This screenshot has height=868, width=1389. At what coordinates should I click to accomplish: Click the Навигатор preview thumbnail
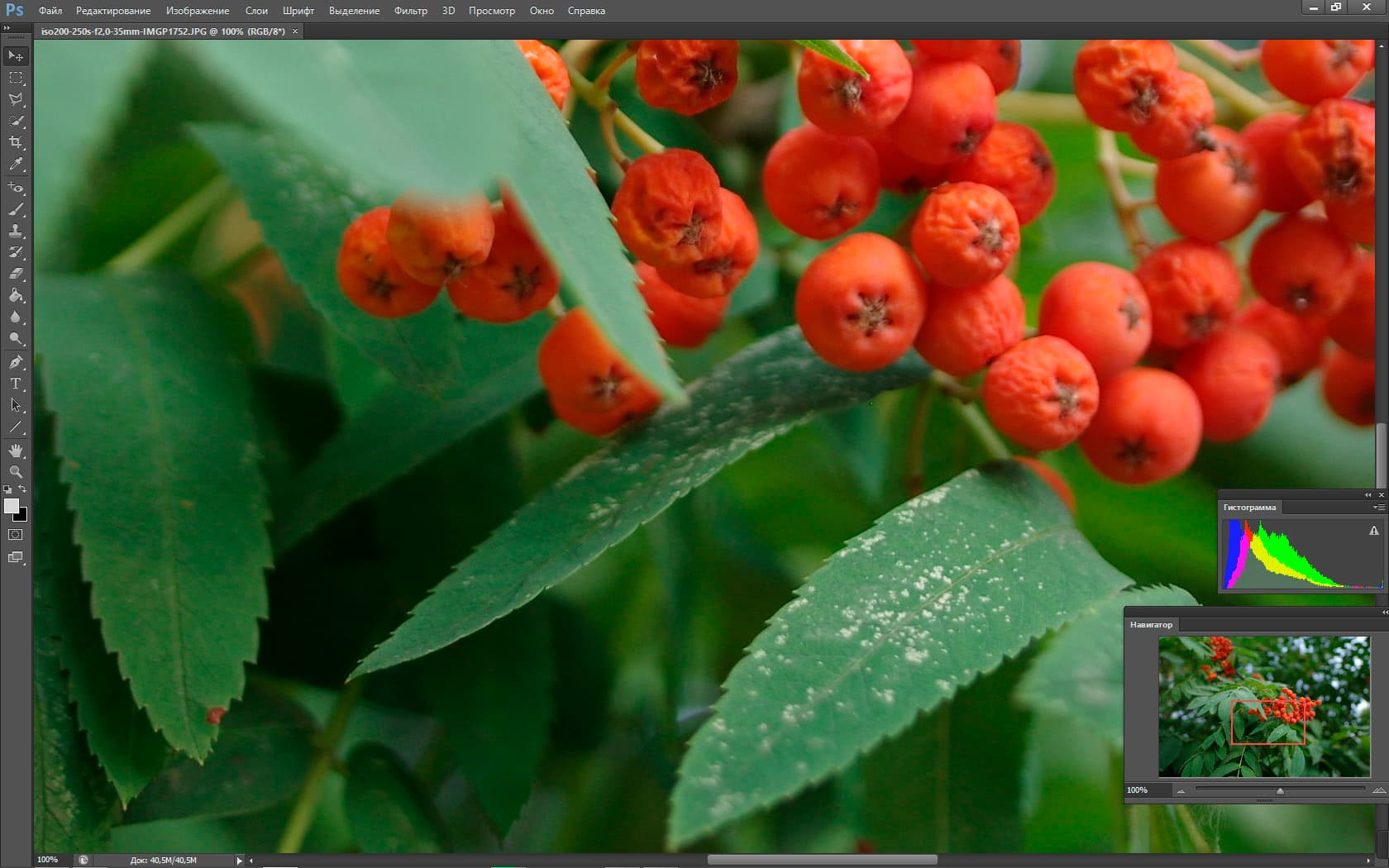[x=1263, y=707]
